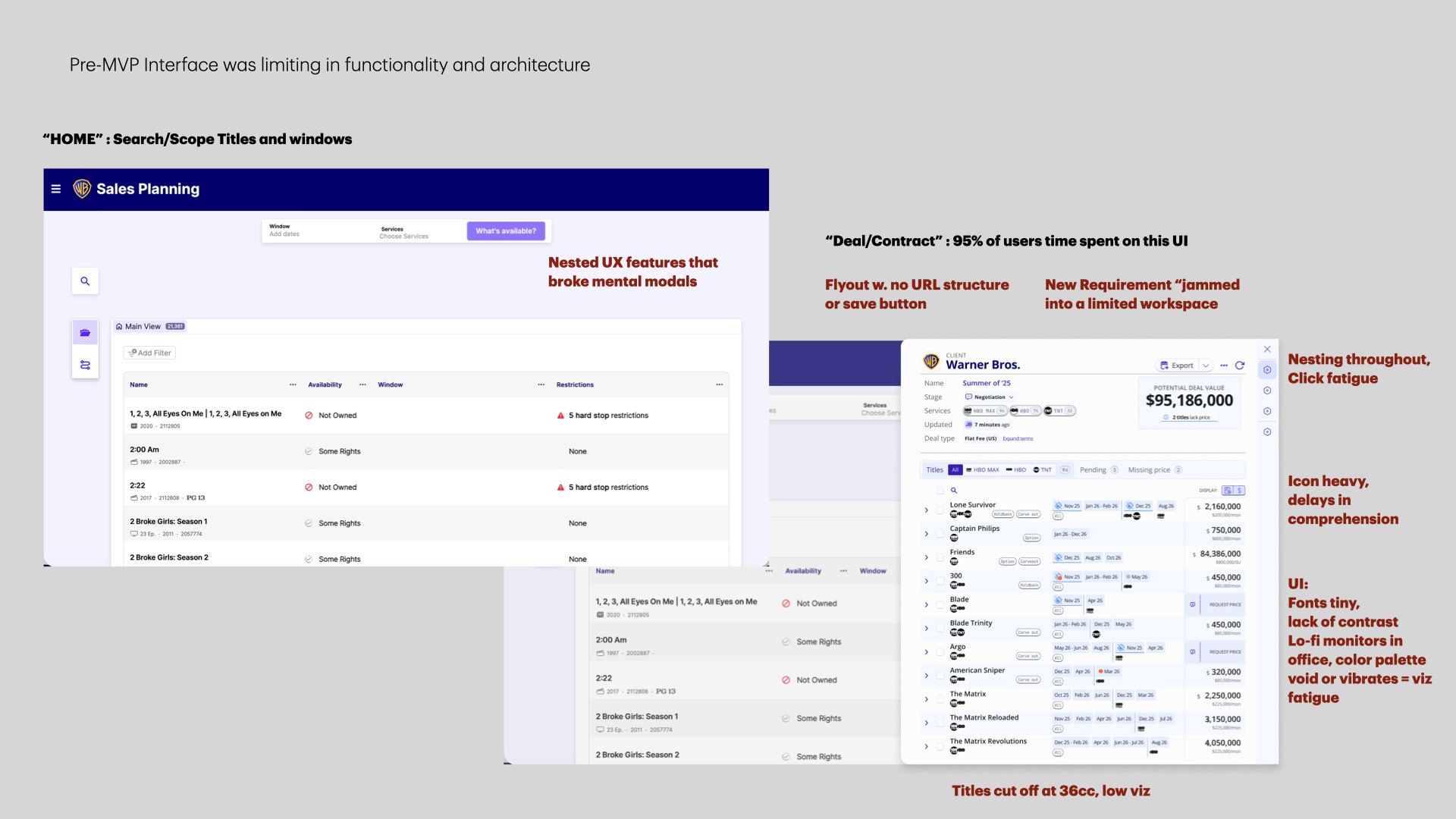This screenshot has height=819, width=1456.
Task: Click the HBO MAX 94 chip in the Services row
Action: pos(985,411)
